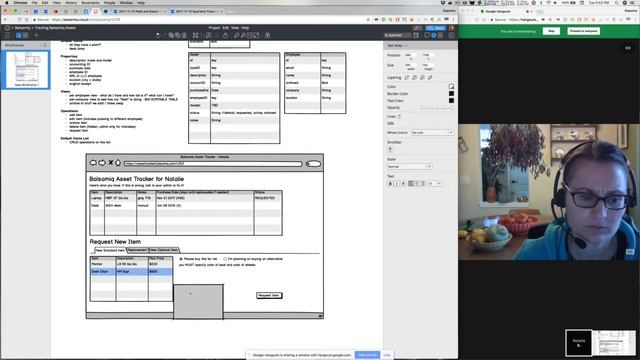Click the Balsamiq logo home icon
This screenshot has width=640, height=360.
point(7,28)
